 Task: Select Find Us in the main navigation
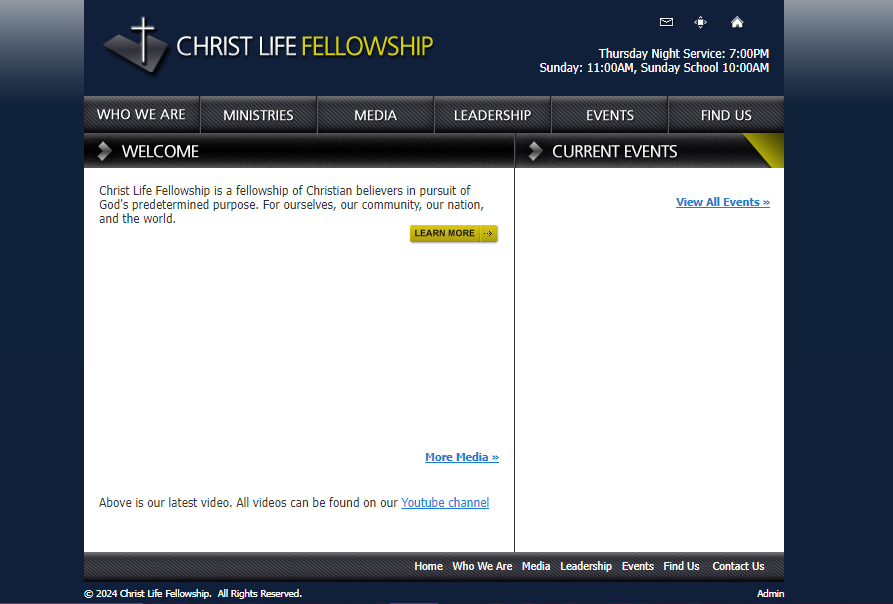[x=726, y=115]
